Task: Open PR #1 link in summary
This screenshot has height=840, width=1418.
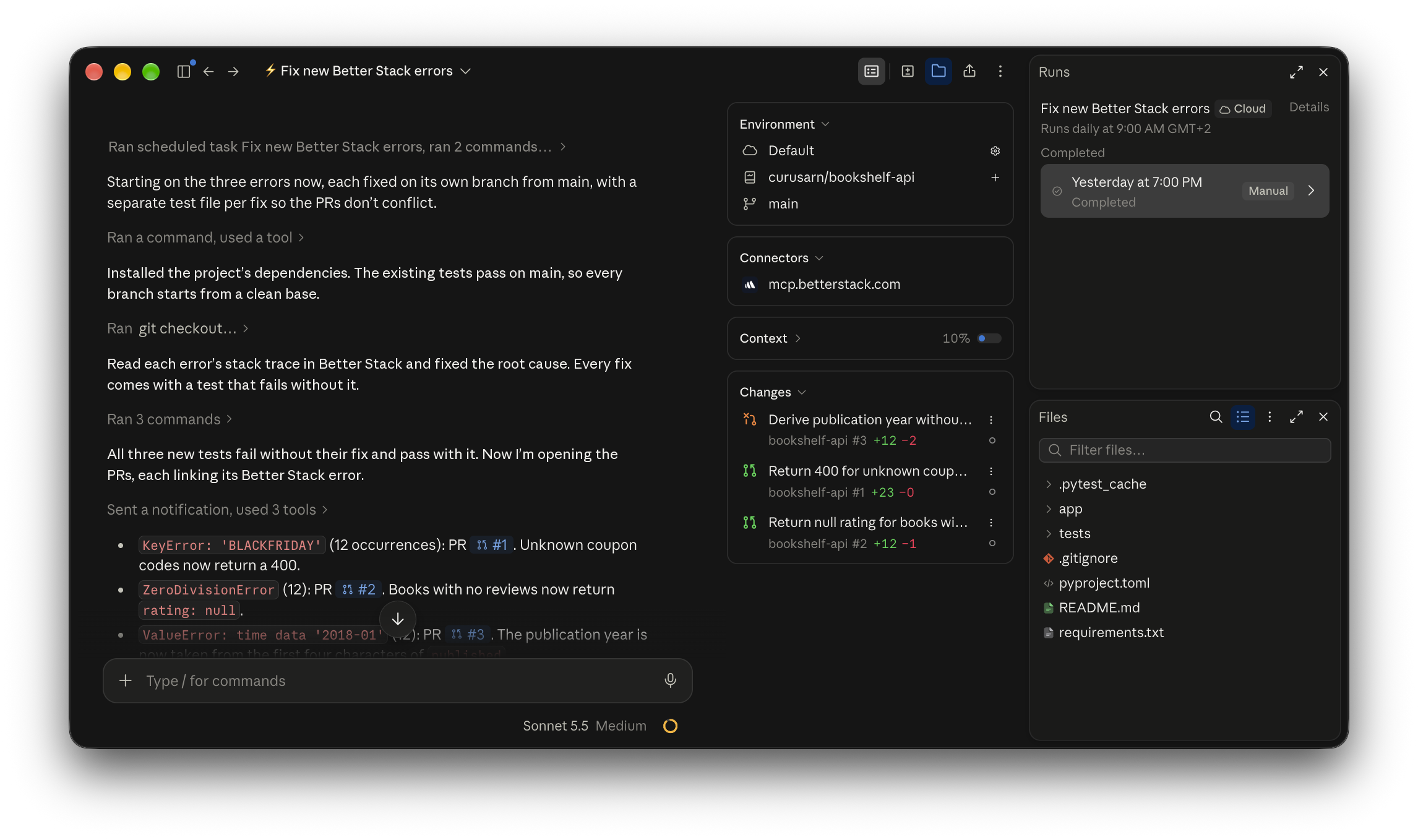Action: [492, 545]
